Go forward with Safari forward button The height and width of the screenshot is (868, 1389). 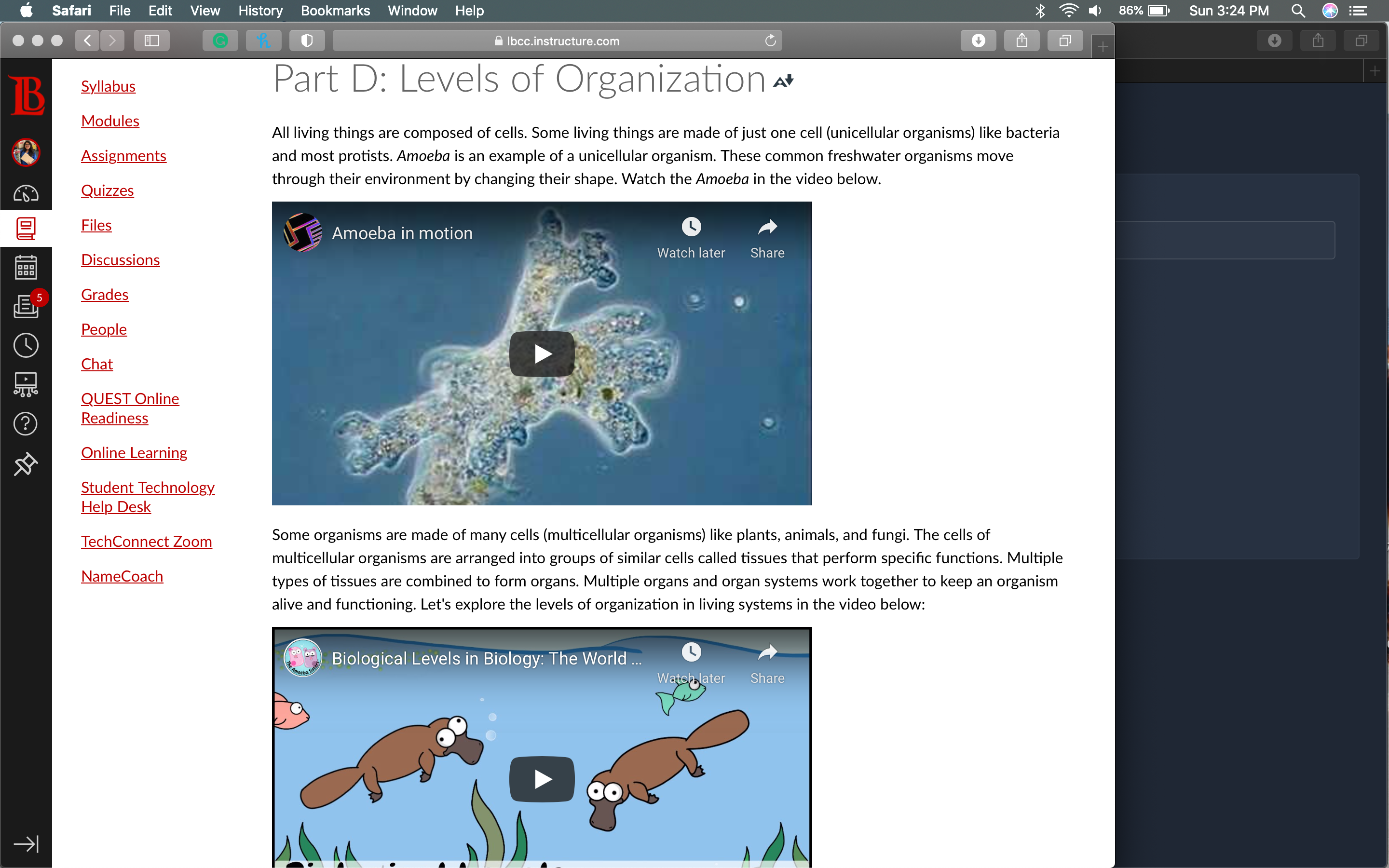coord(112,41)
